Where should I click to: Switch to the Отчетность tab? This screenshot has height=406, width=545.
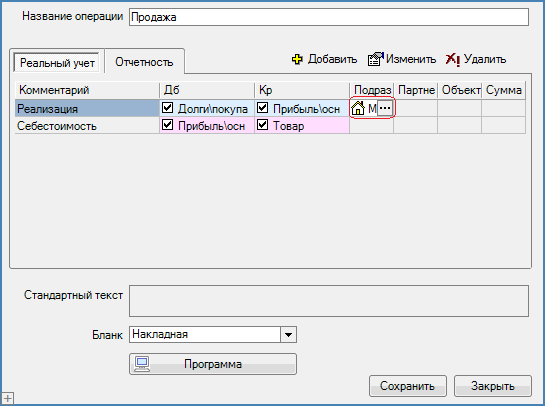[144, 62]
